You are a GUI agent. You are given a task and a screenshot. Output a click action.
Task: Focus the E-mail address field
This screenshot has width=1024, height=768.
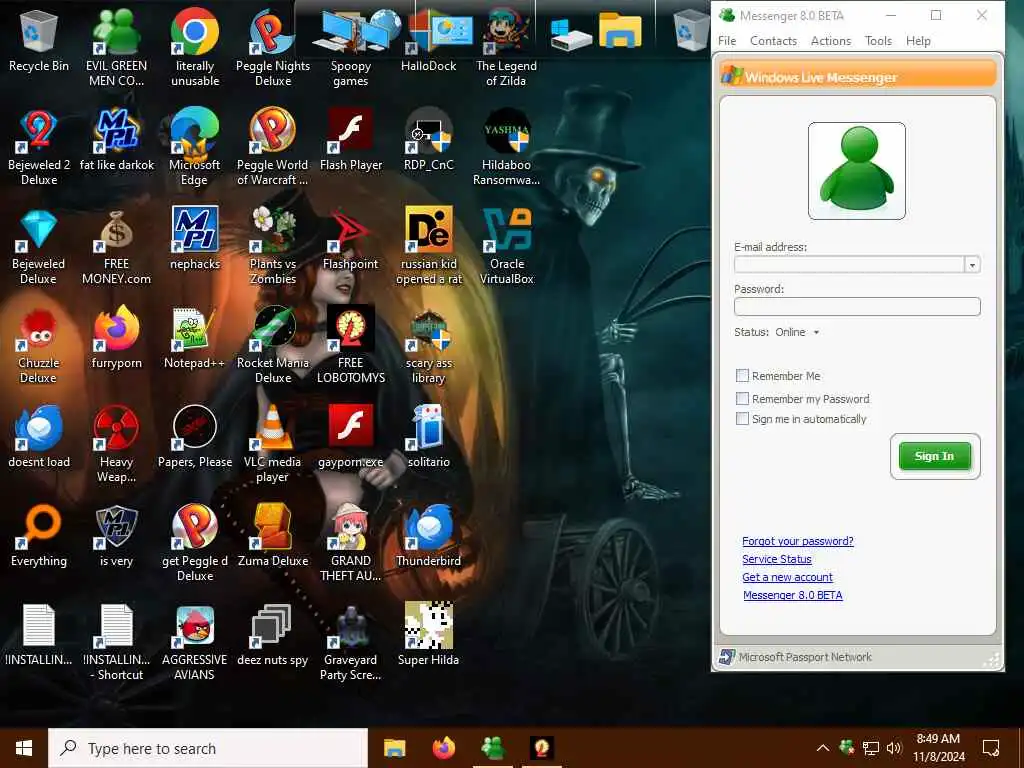(849, 264)
